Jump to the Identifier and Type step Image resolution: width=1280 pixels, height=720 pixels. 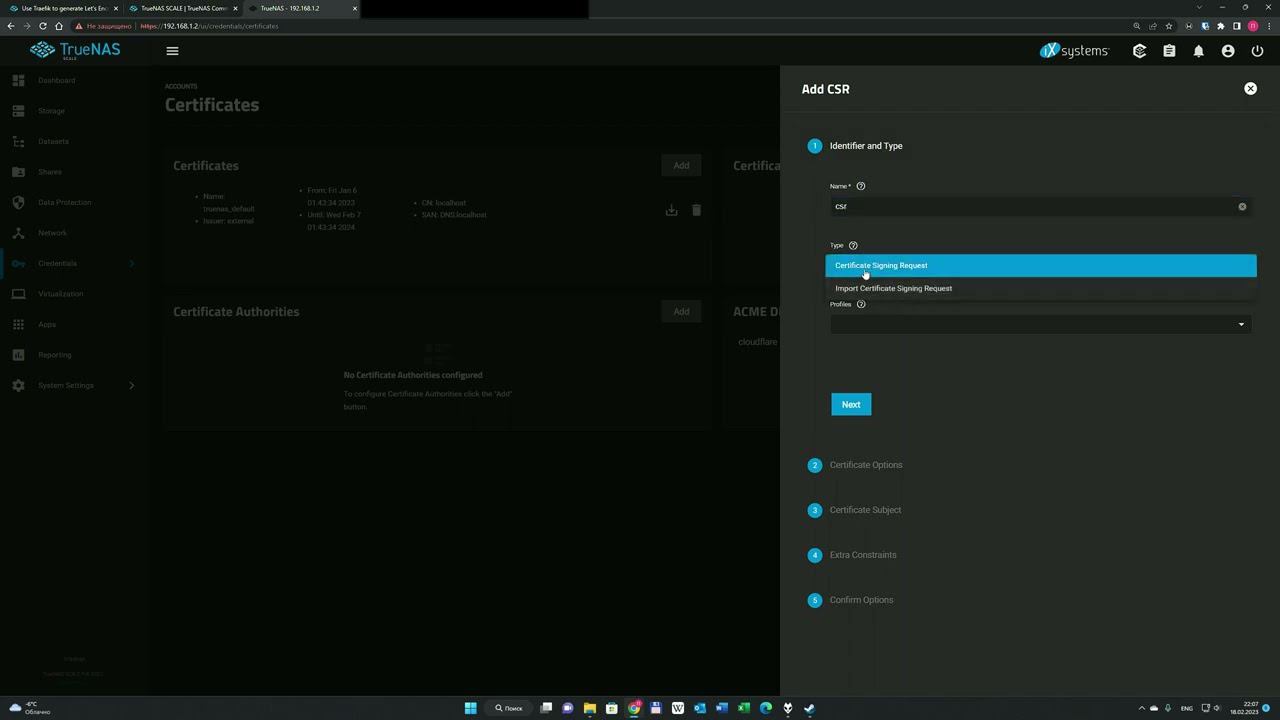tap(866, 146)
